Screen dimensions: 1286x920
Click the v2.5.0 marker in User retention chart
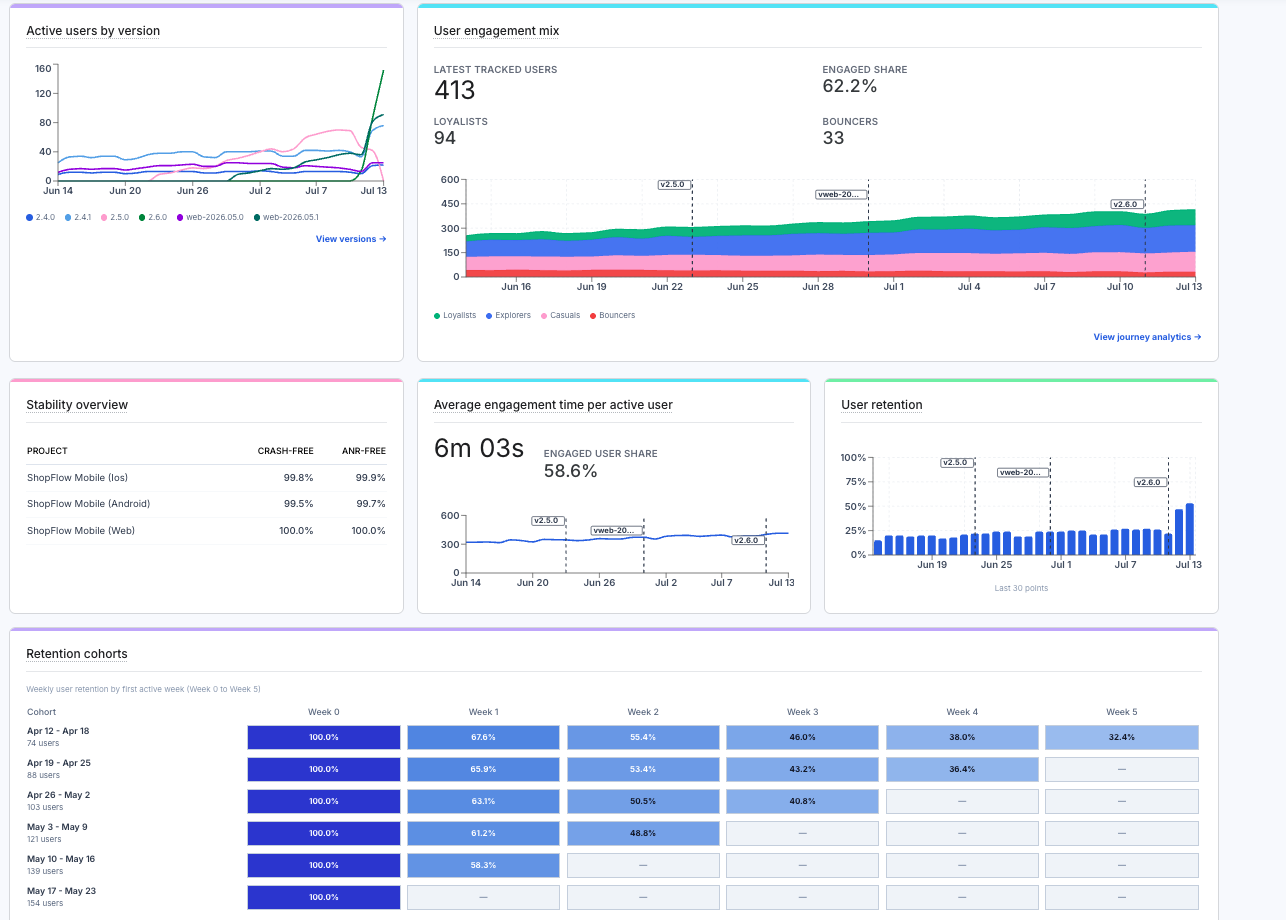click(x=955, y=462)
